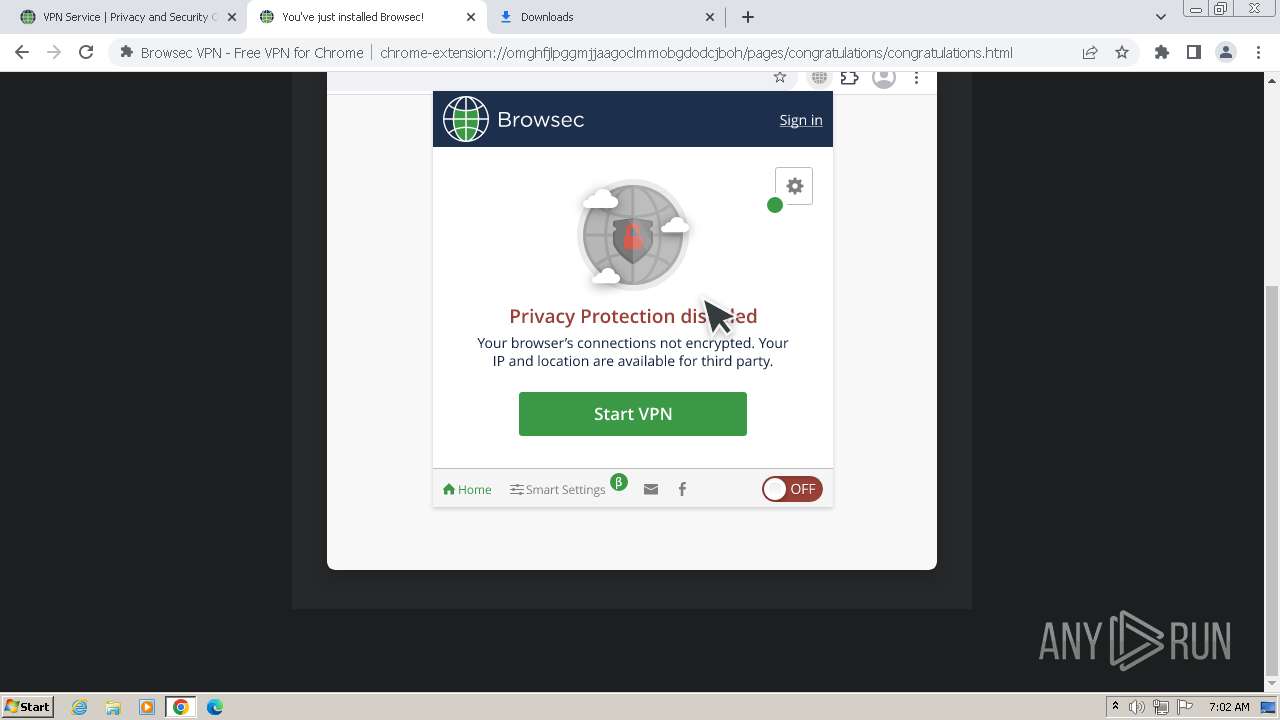This screenshot has width=1280, height=720.
Task: Open Smart Settings in Browsec
Action: (558, 489)
